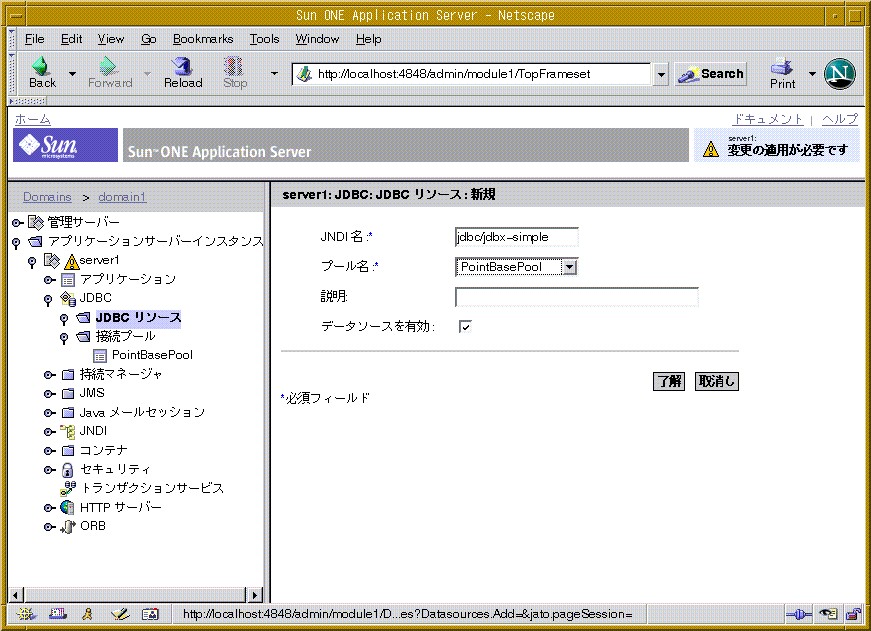Collapse the server1 tree node
This screenshot has height=631, width=871.
pos(32,262)
